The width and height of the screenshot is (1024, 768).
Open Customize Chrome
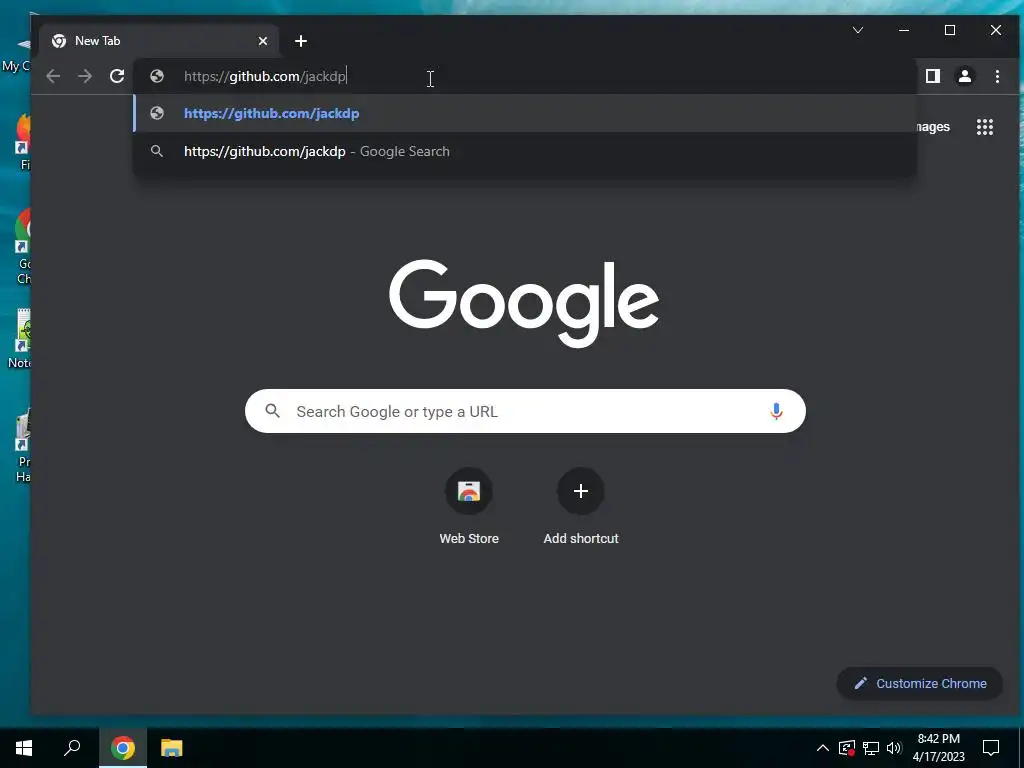tap(920, 683)
